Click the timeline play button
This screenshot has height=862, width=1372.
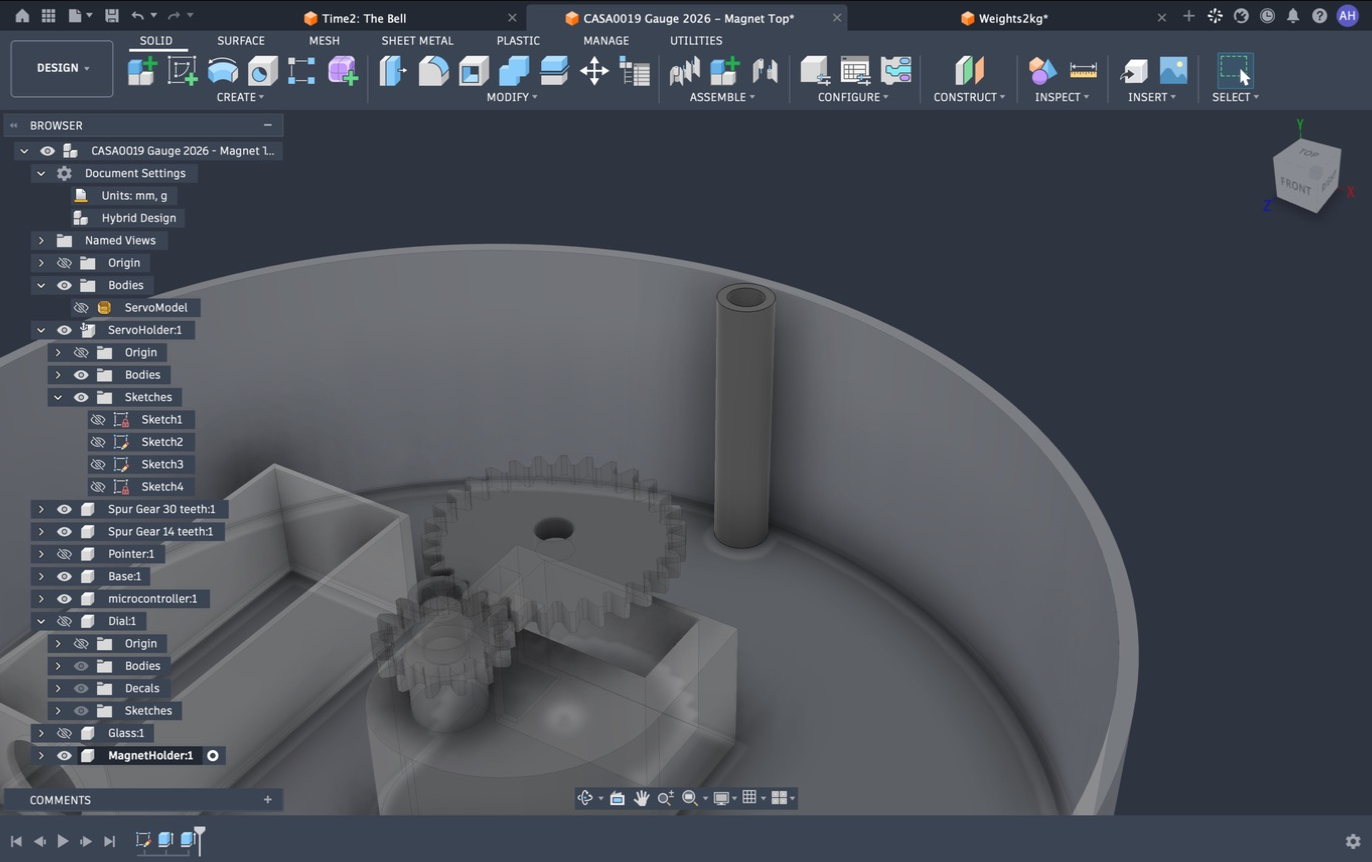coord(63,841)
